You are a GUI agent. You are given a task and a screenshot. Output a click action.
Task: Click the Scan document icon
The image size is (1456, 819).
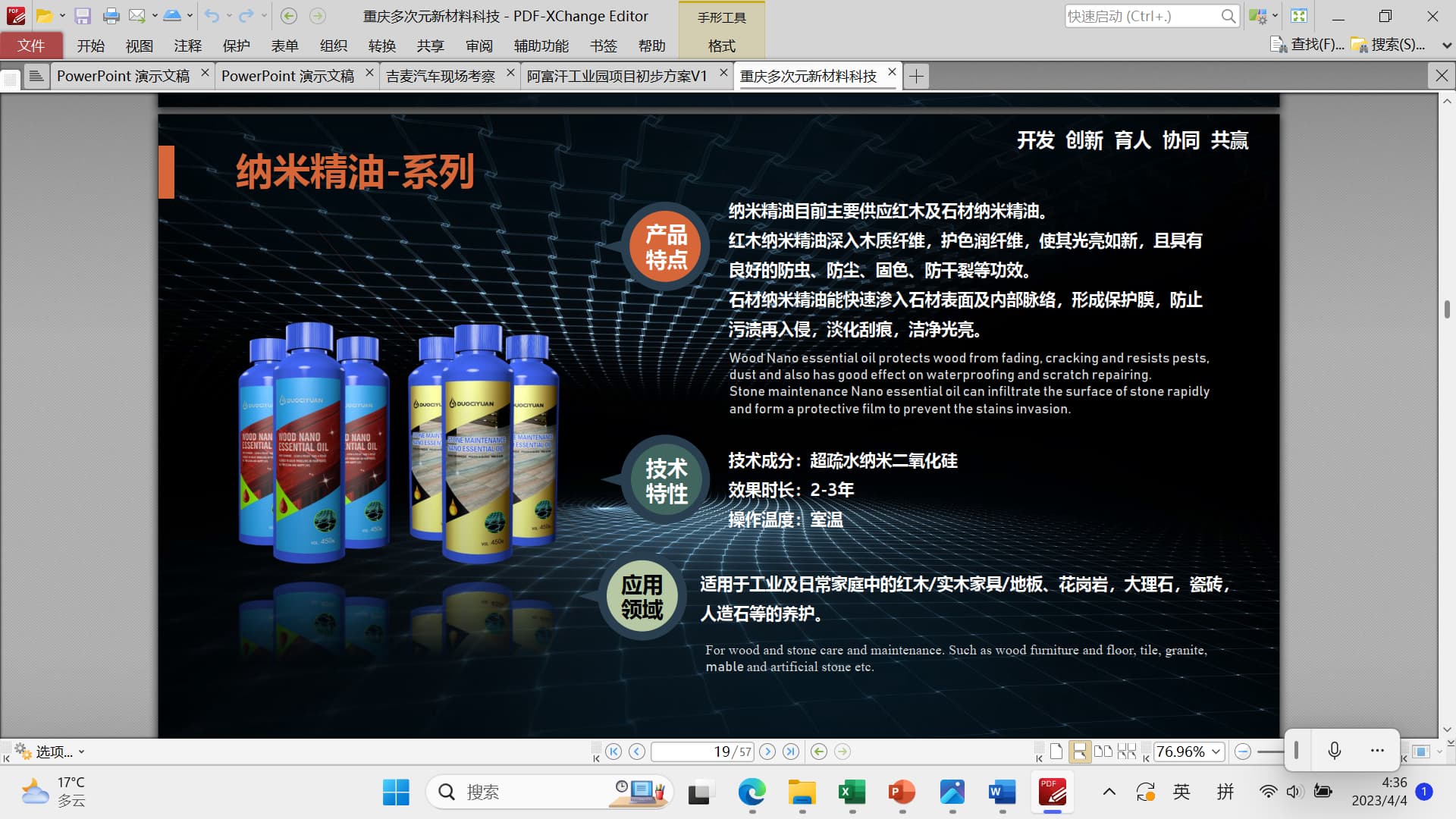[x=172, y=16]
